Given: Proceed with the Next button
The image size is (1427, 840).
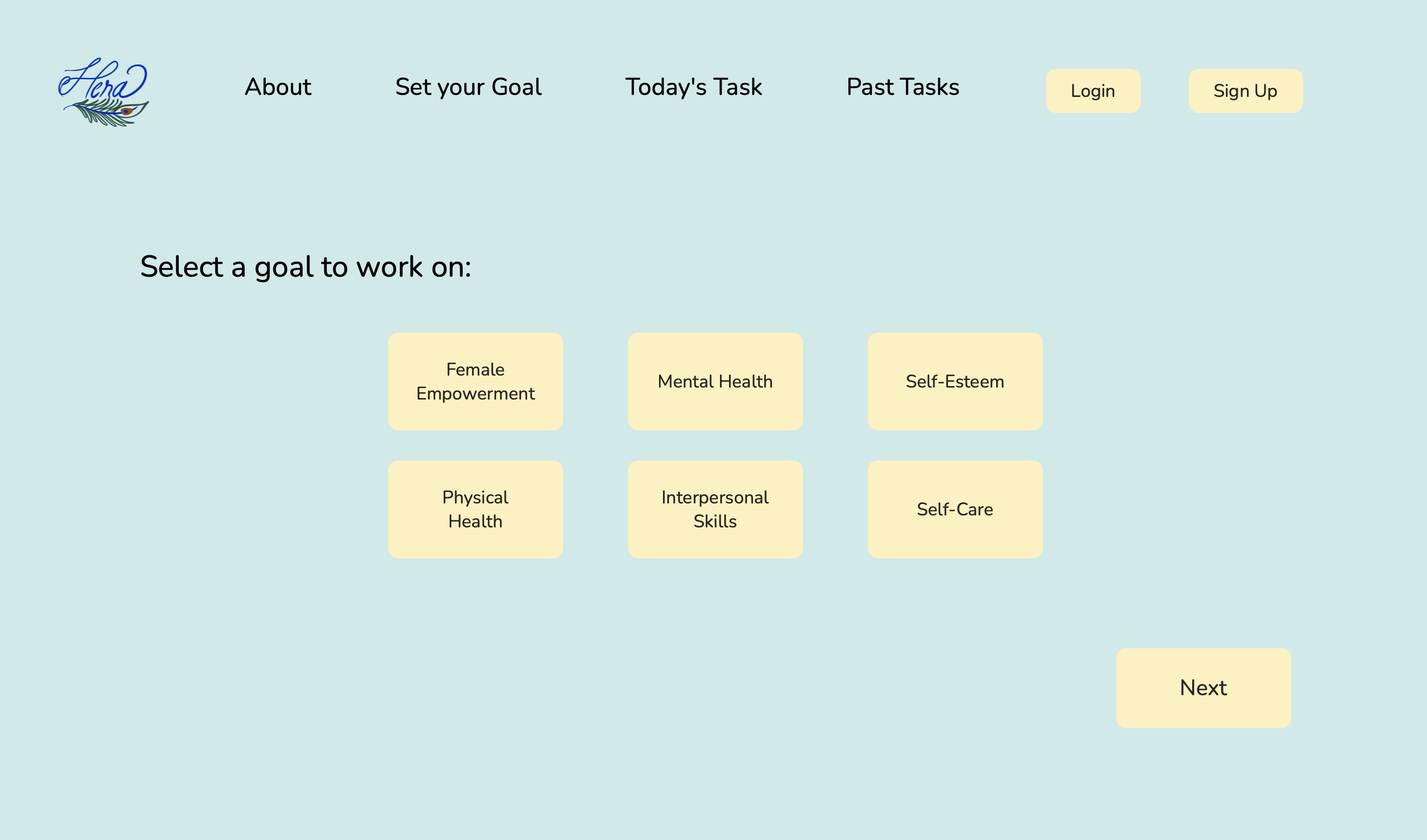Looking at the screenshot, I should 1203,688.
